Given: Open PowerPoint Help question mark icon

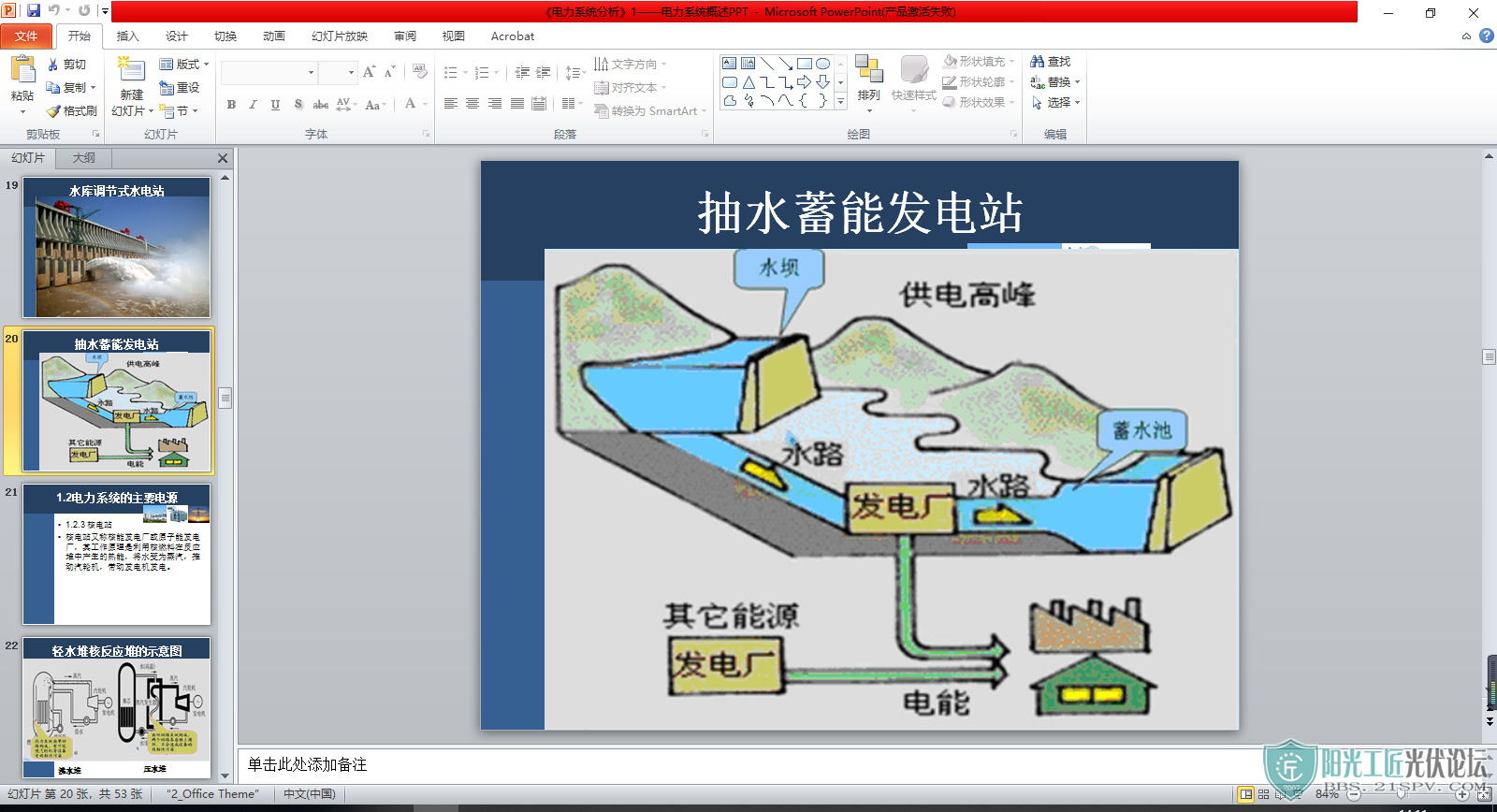Looking at the screenshot, I should 1486,36.
